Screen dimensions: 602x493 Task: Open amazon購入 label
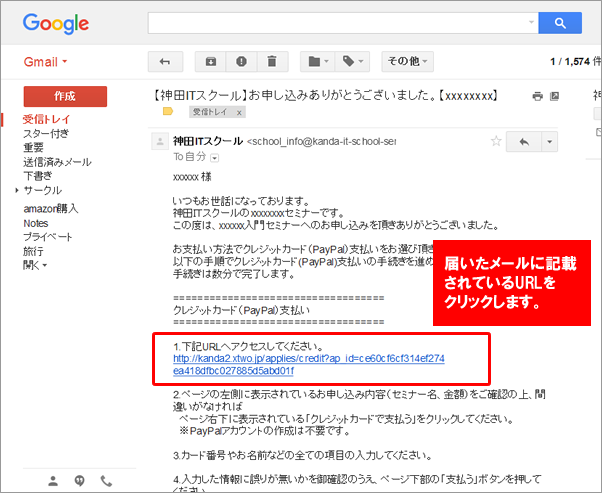[x=51, y=208]
